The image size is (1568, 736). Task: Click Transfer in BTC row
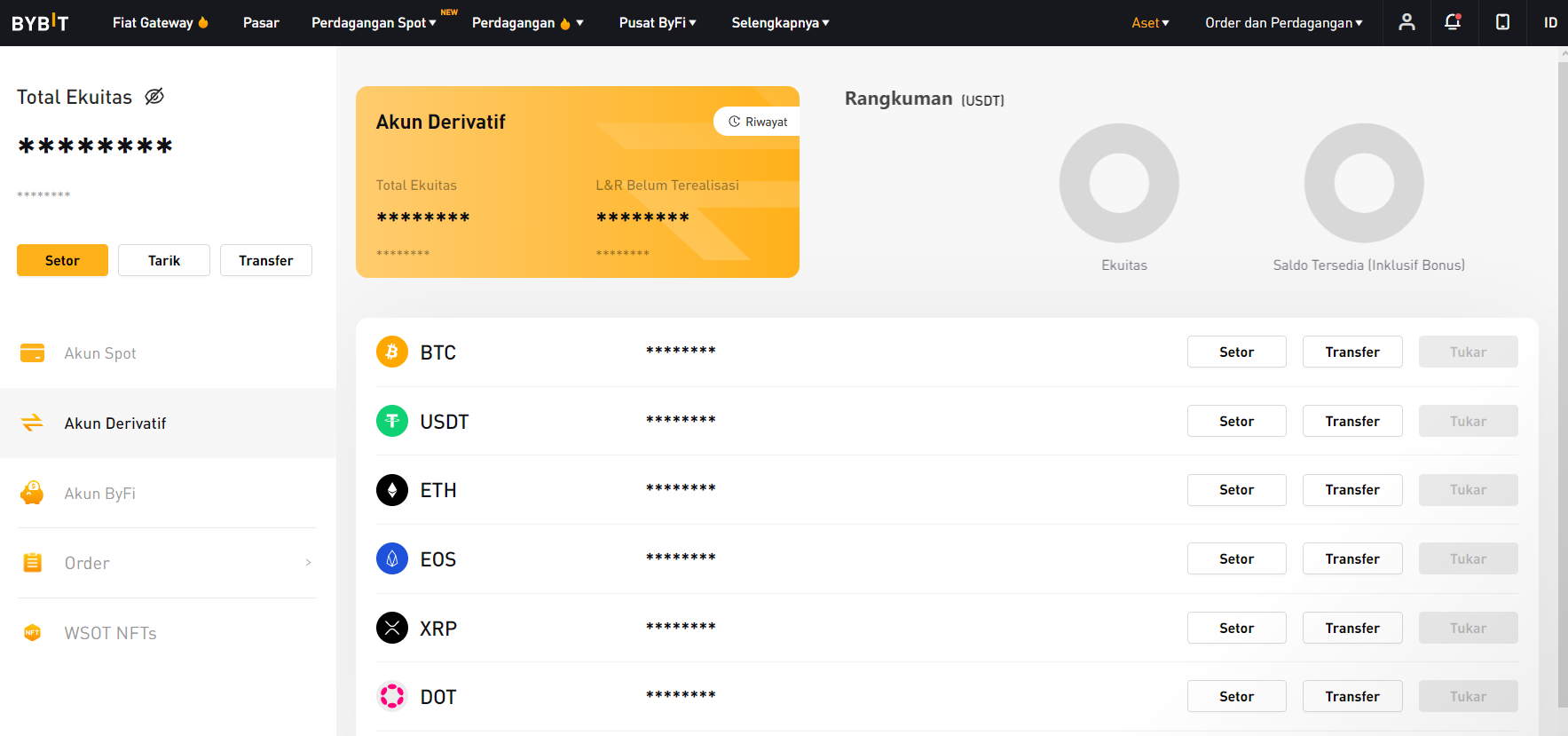[x=1352, y=352]
